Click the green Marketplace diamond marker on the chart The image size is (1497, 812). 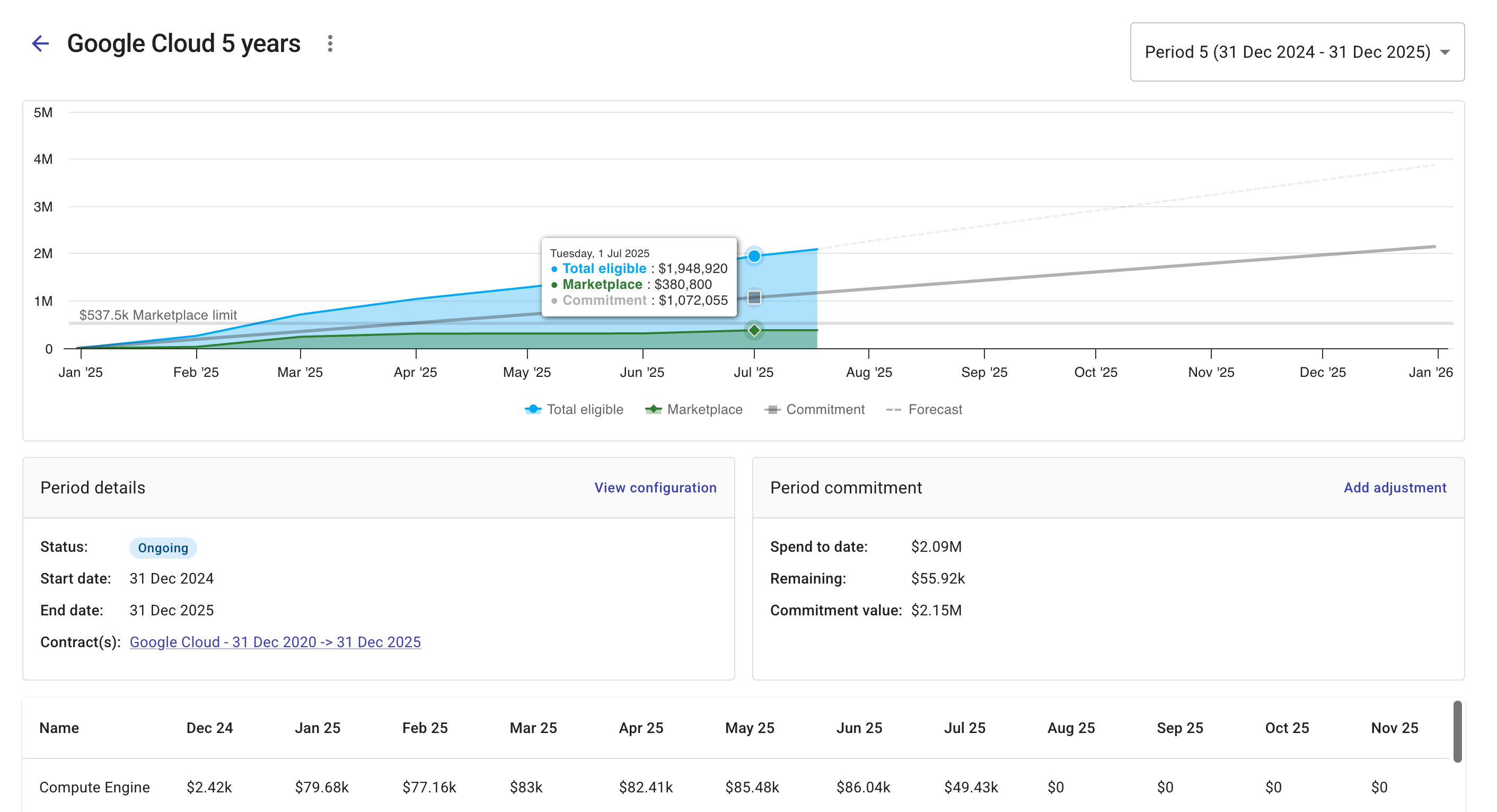[754, 330]
